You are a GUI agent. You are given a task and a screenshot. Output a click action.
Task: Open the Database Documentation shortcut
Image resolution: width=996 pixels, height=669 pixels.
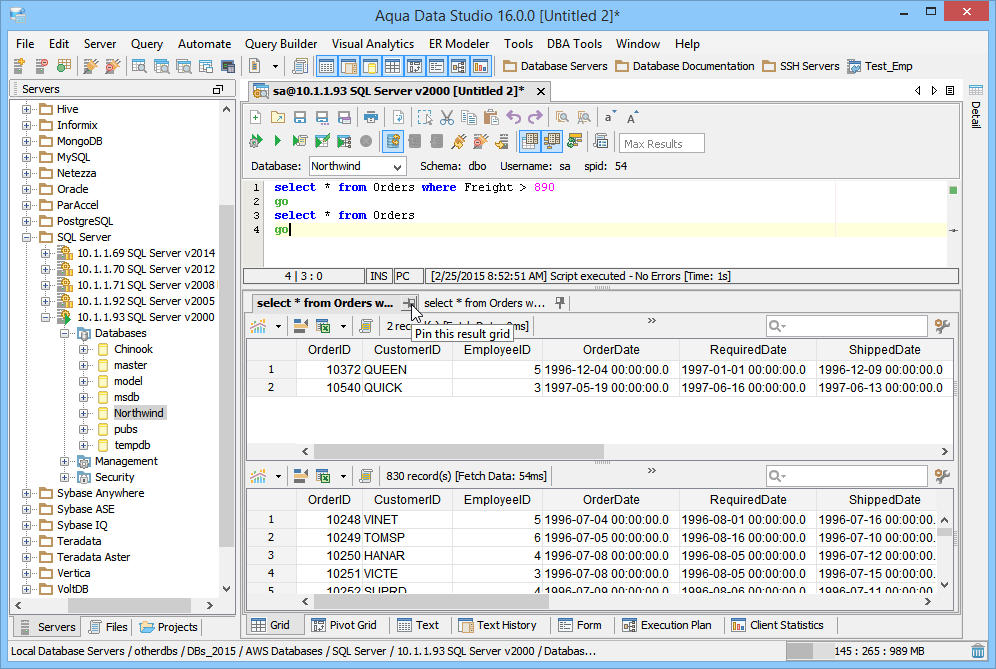685,66
